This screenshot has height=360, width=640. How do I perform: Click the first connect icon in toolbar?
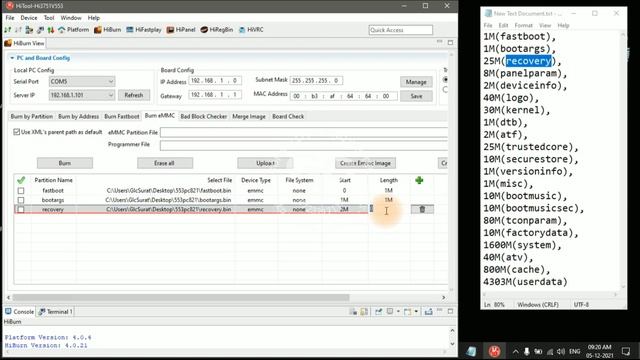pyautogui.click(x=8, y=30)
